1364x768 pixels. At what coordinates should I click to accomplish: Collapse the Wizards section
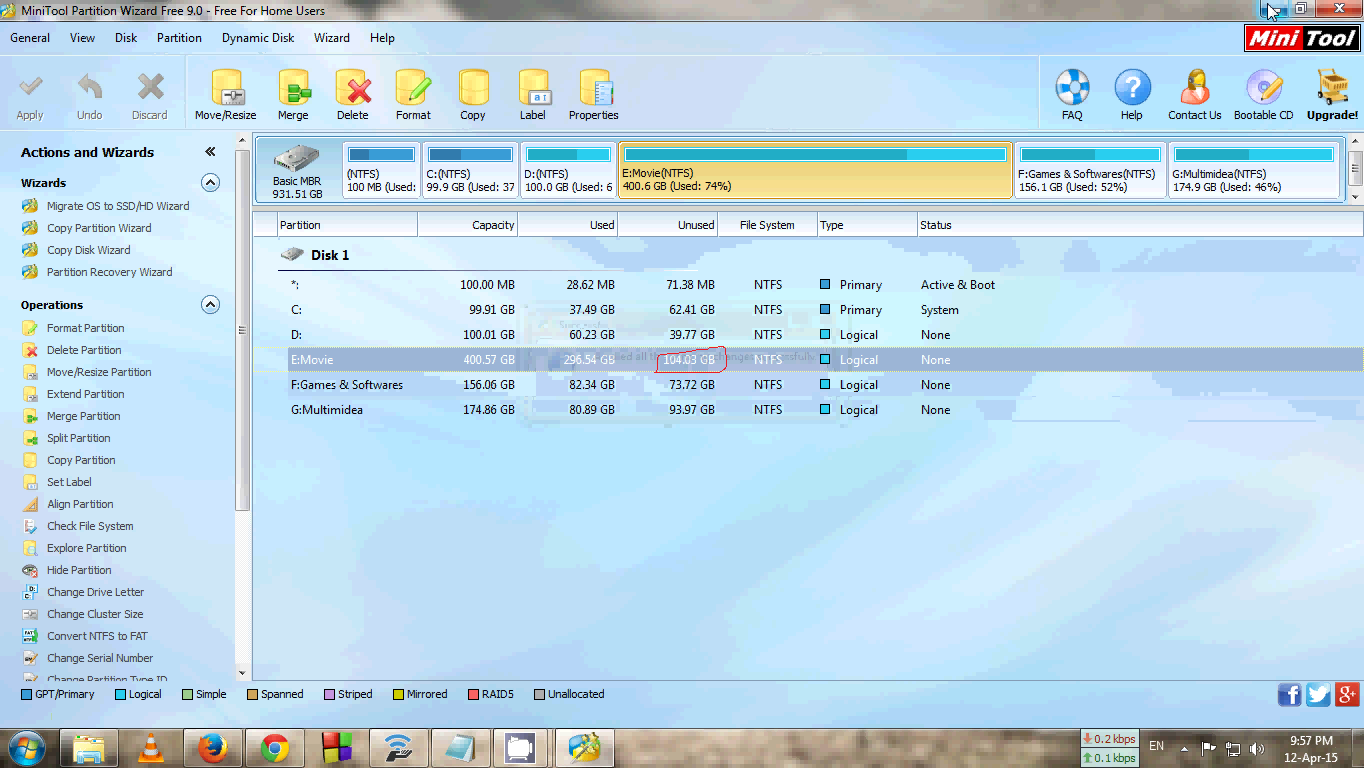tap(210, 183)
